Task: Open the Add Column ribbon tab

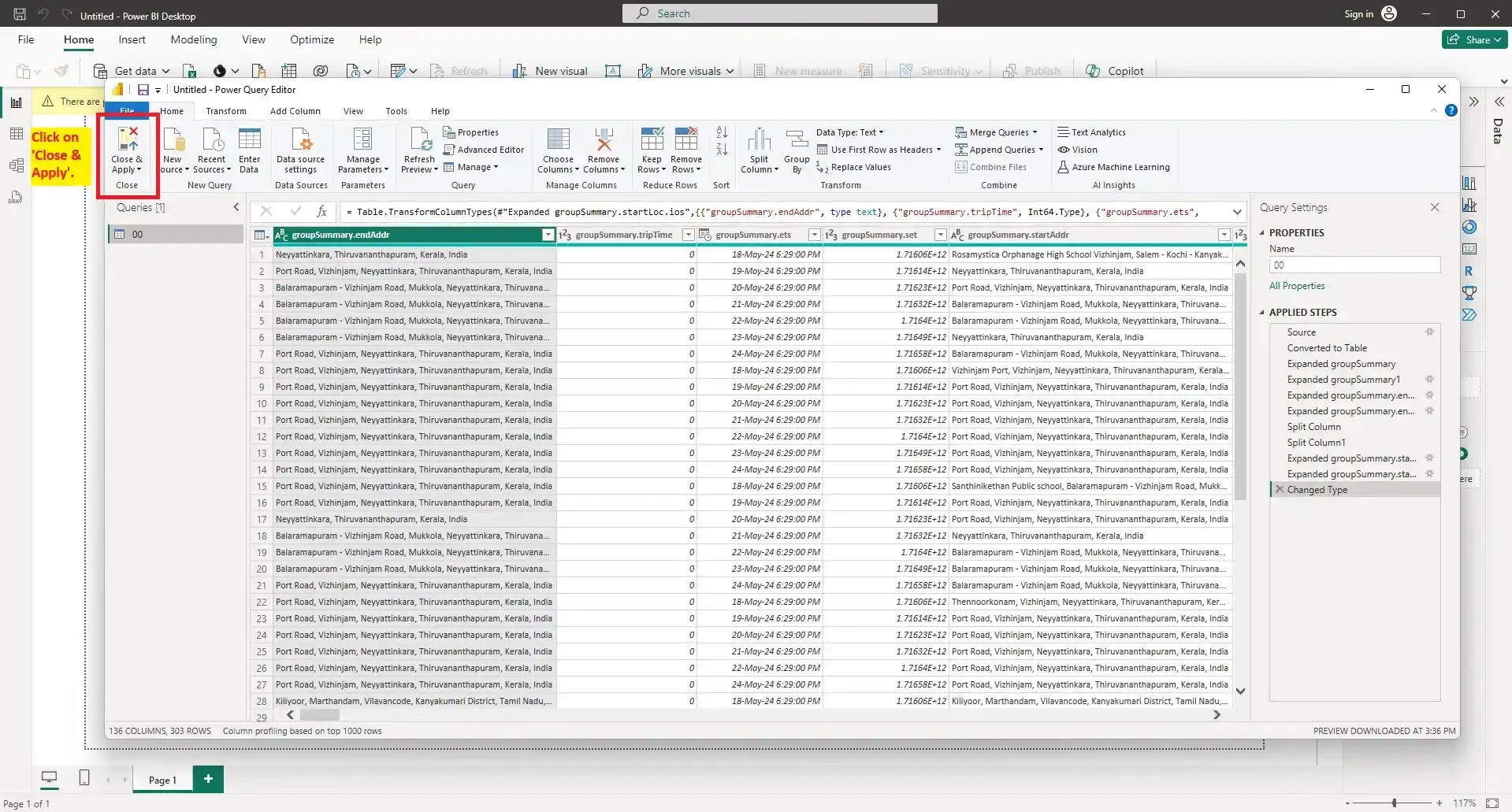Action: coord(295,110)
